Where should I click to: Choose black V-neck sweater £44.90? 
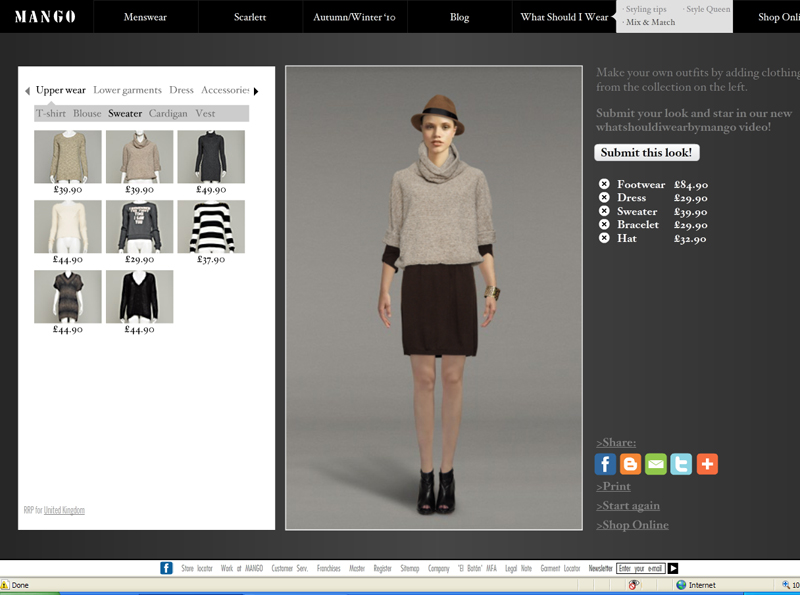140,296
